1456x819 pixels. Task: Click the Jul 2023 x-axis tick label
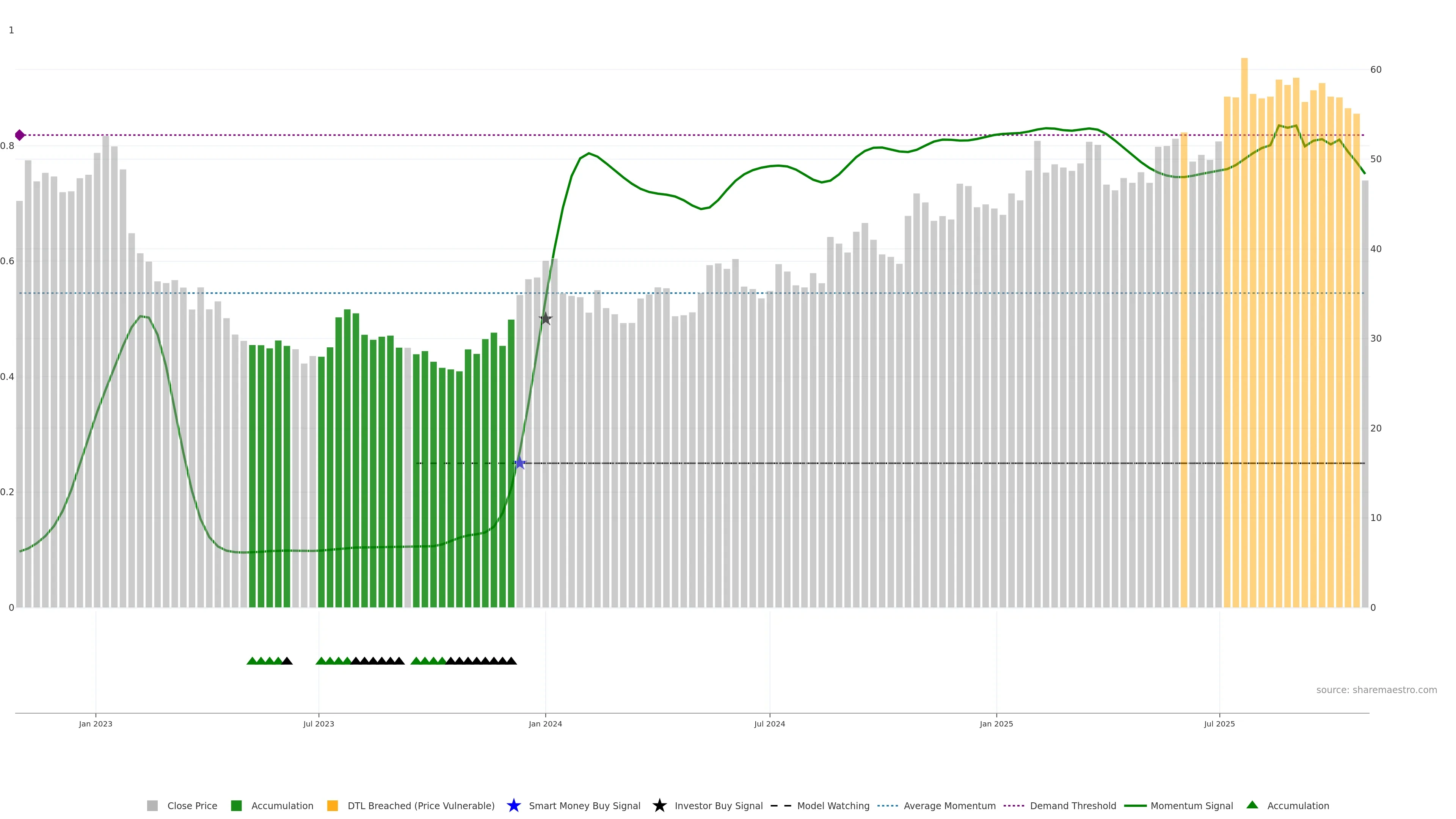coord(318,723)
